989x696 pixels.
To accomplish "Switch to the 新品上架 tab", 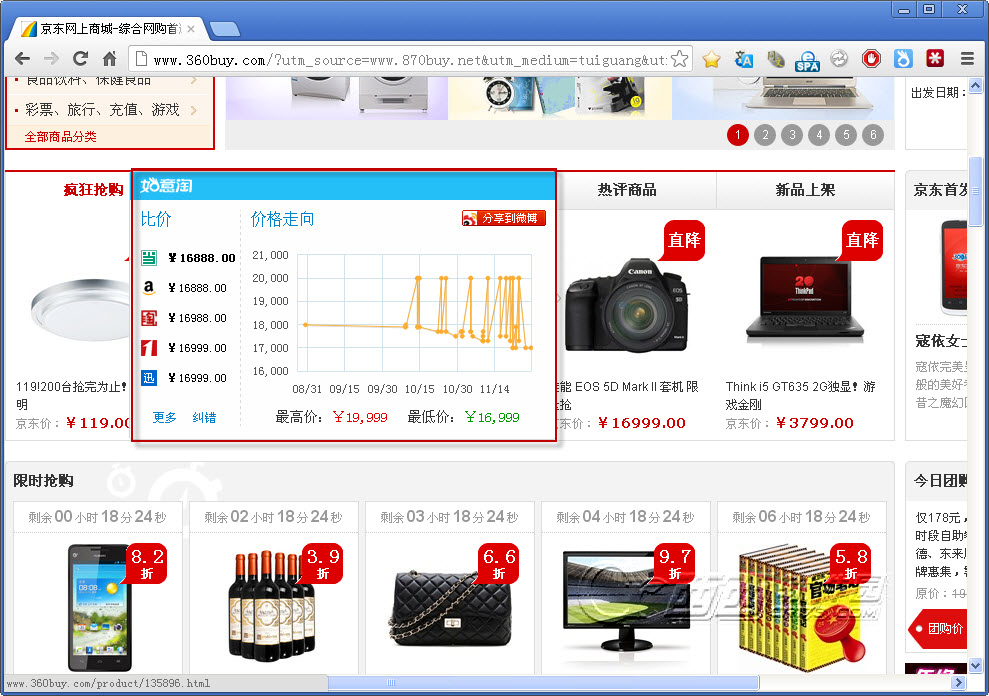I will point(805,190).
